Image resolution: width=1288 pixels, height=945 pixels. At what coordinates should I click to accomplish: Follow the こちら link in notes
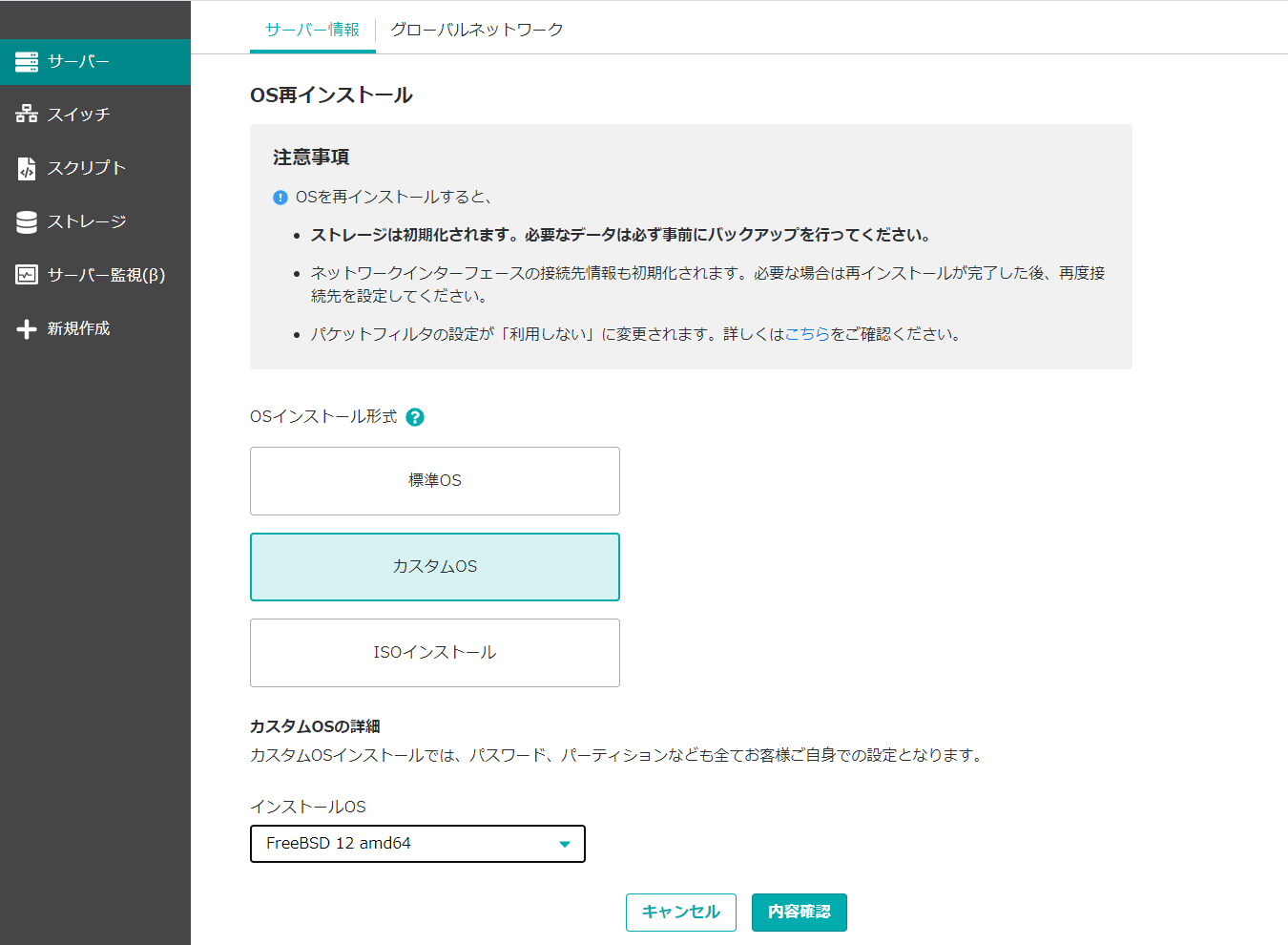coord(806,334)
